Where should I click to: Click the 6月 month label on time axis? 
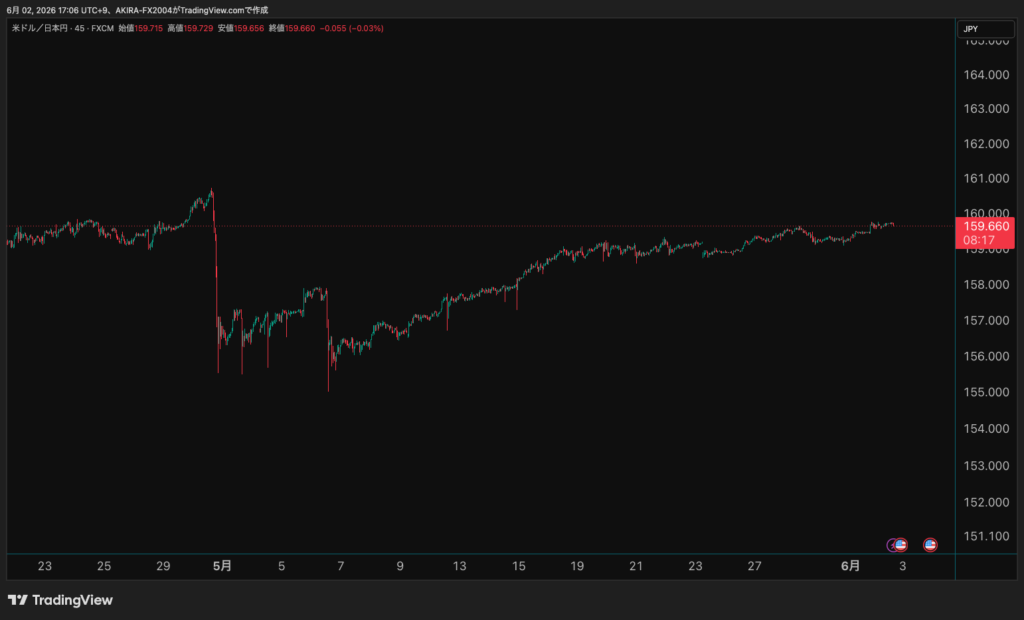point(850,566)
